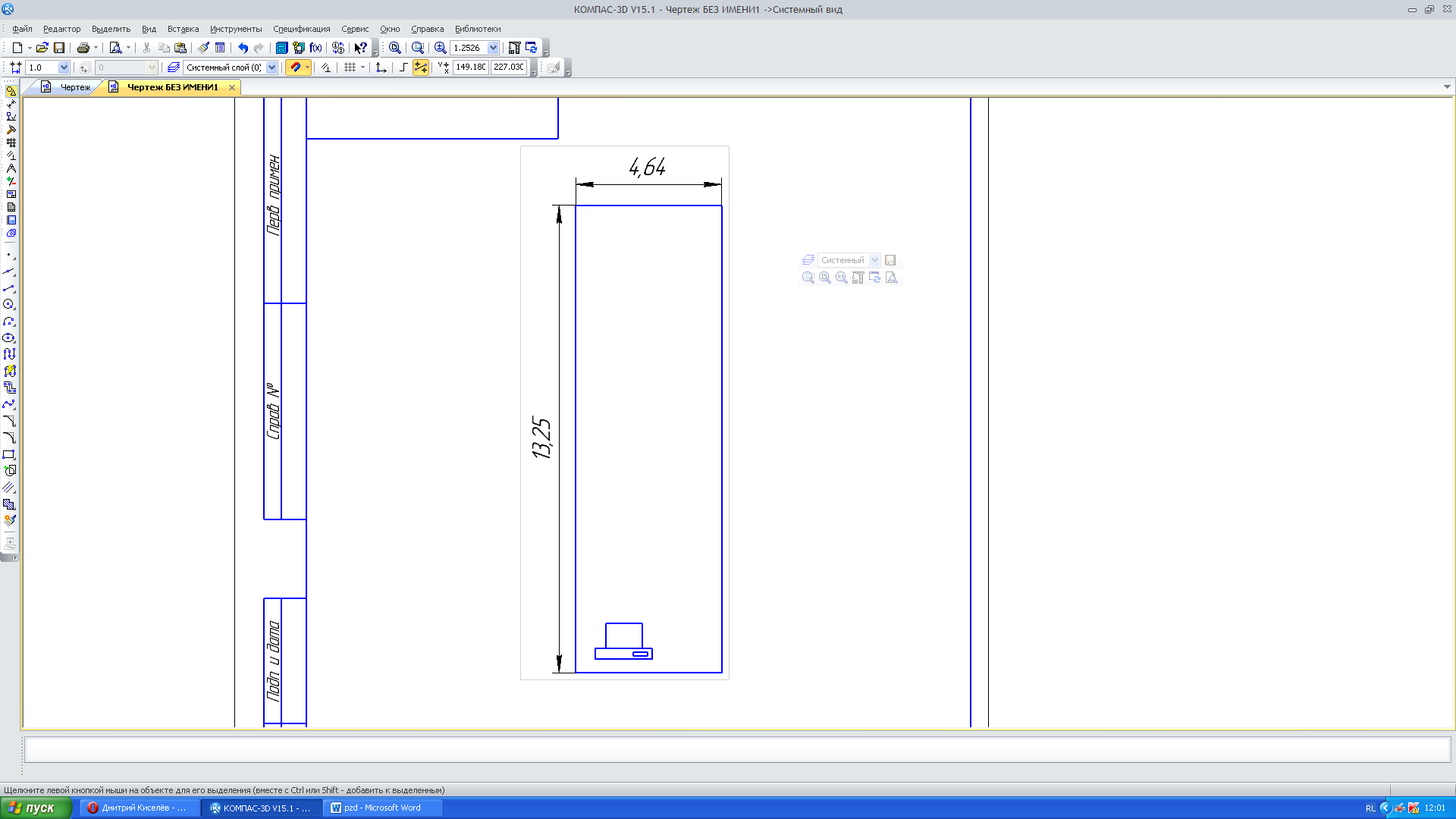Open the Вставка menu
The width and height of the screenshot is (1456, 819).
coord(183,29)
